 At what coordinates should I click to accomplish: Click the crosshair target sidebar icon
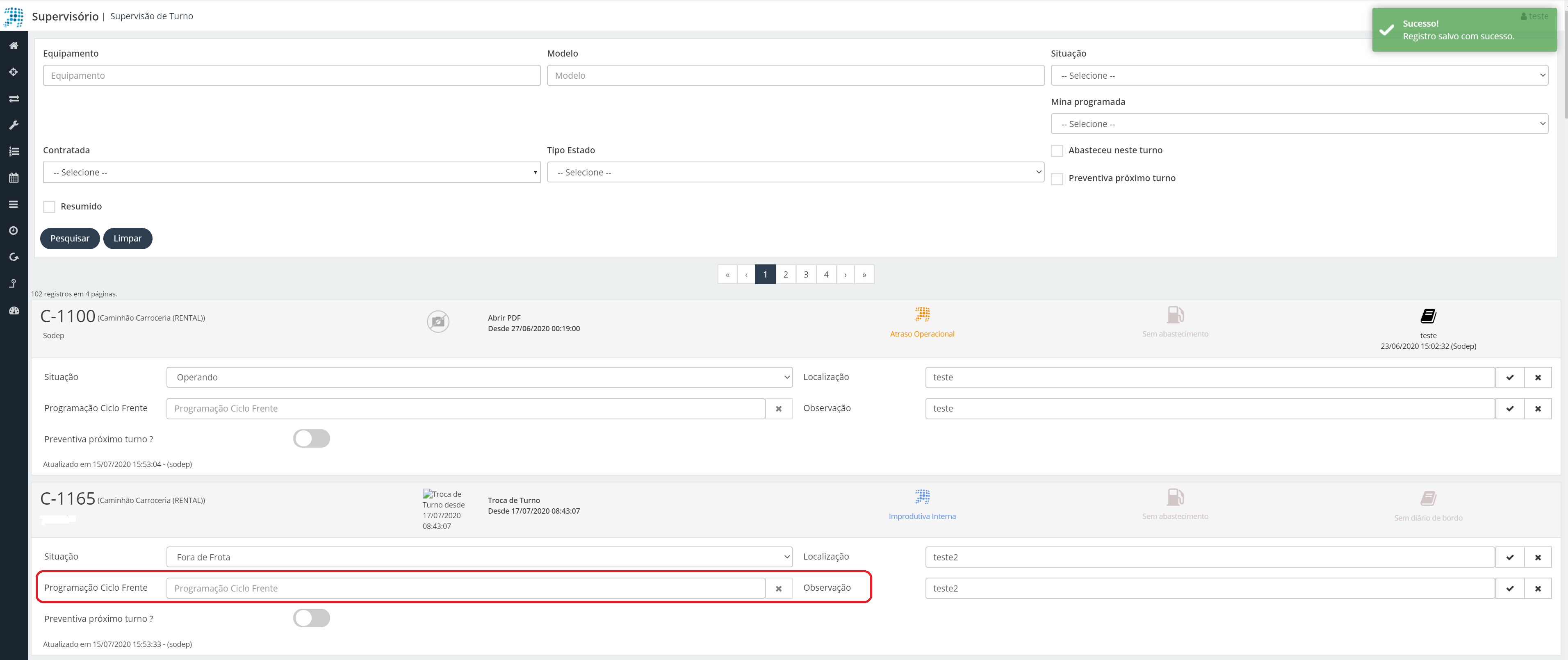[x=14, y=72]
